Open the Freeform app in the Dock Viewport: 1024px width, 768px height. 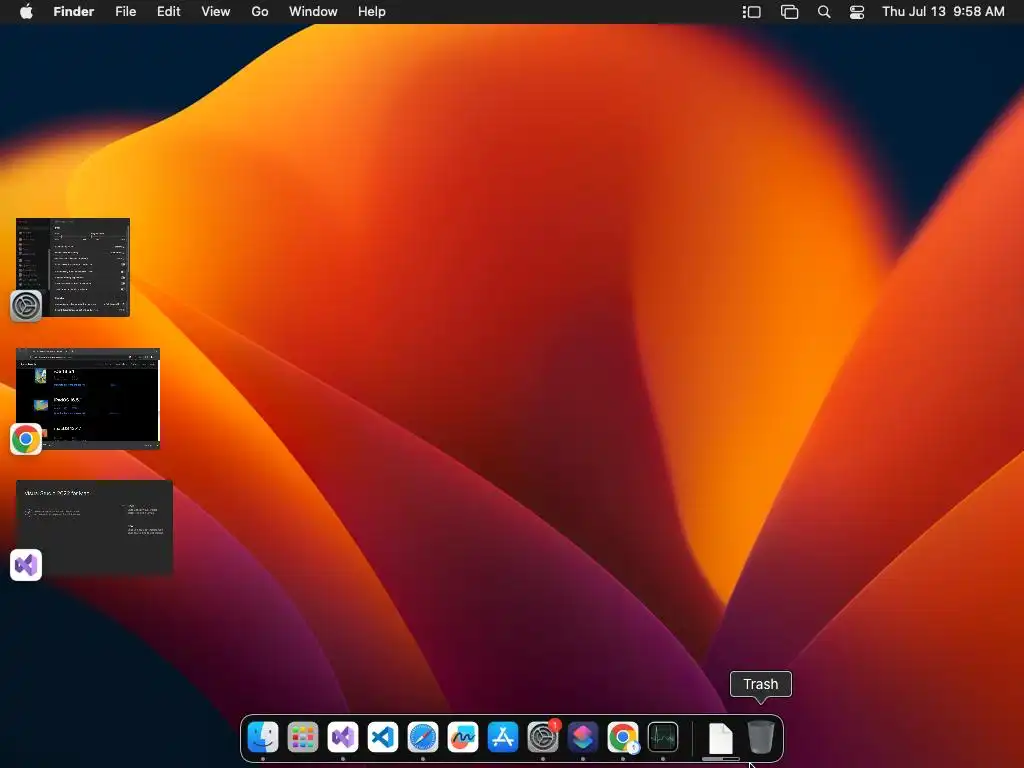point(463,737)
